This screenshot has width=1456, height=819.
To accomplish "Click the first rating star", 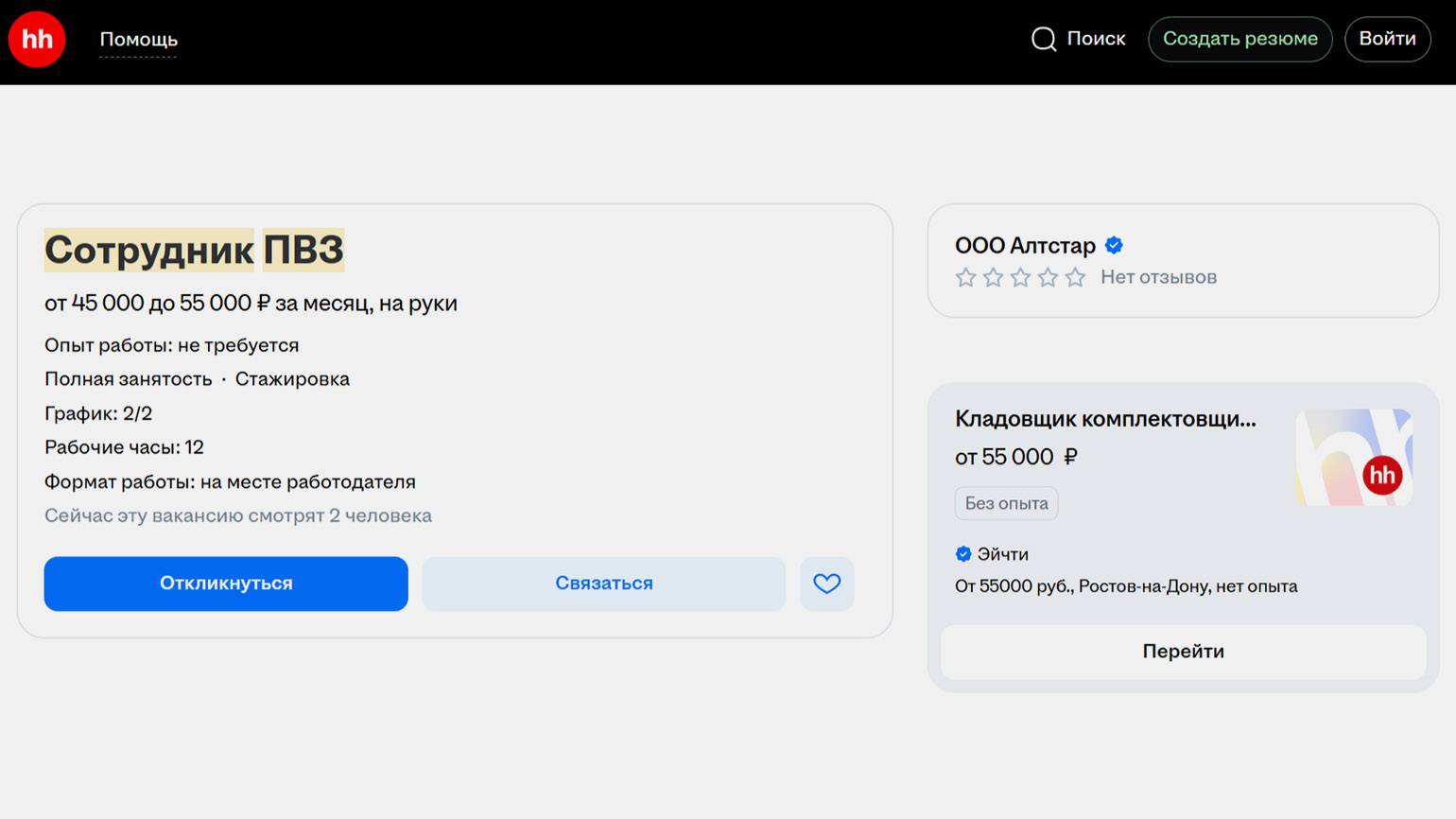I will [965, 277].
